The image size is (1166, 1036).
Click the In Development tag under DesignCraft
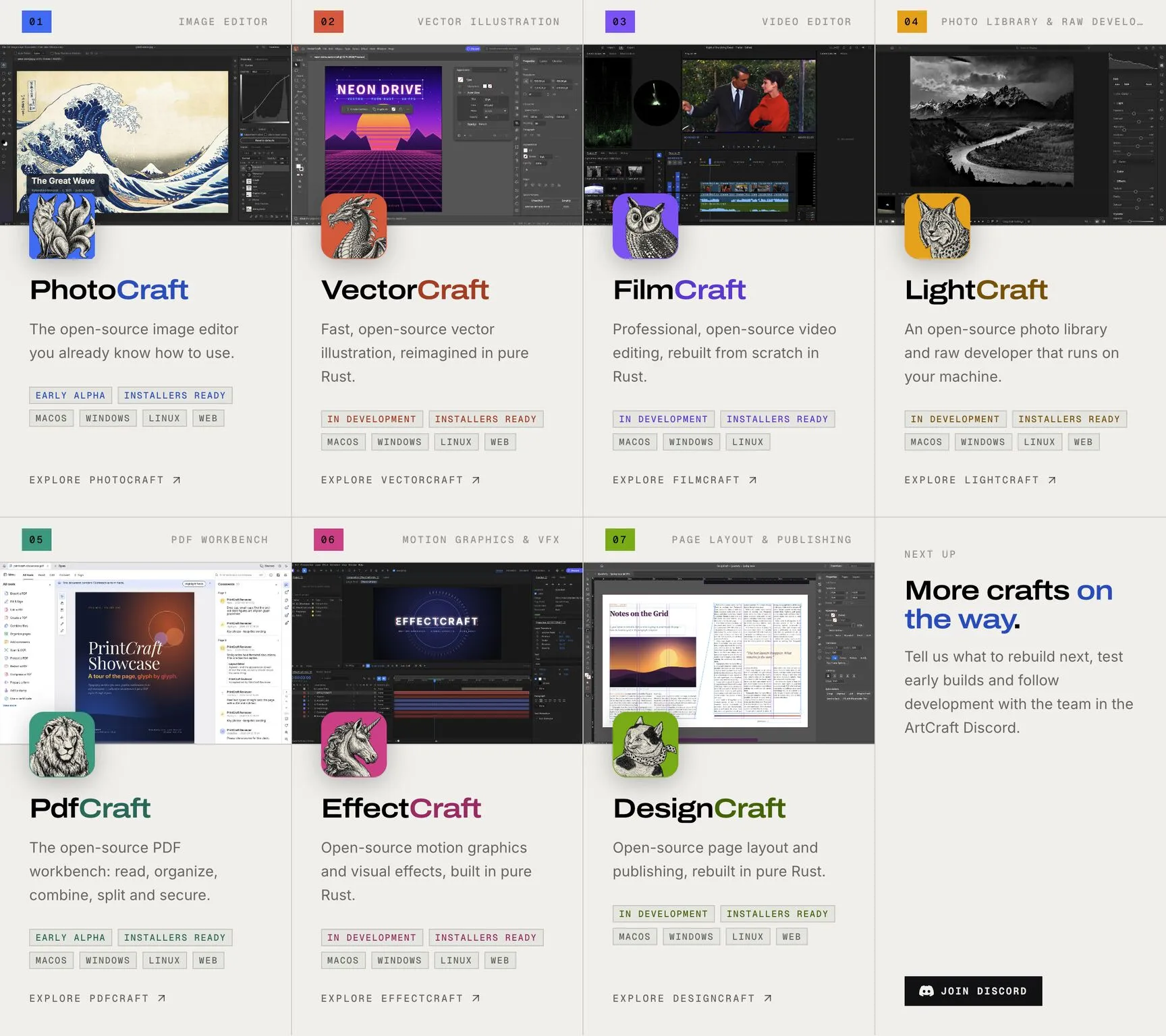coord(663,914)
